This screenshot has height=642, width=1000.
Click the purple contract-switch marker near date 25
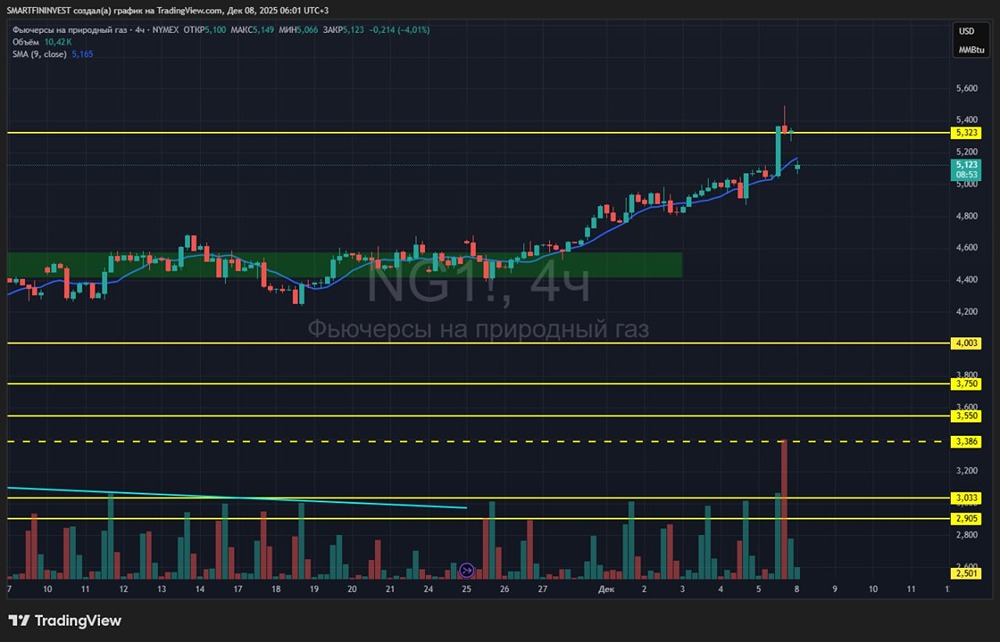466,570
